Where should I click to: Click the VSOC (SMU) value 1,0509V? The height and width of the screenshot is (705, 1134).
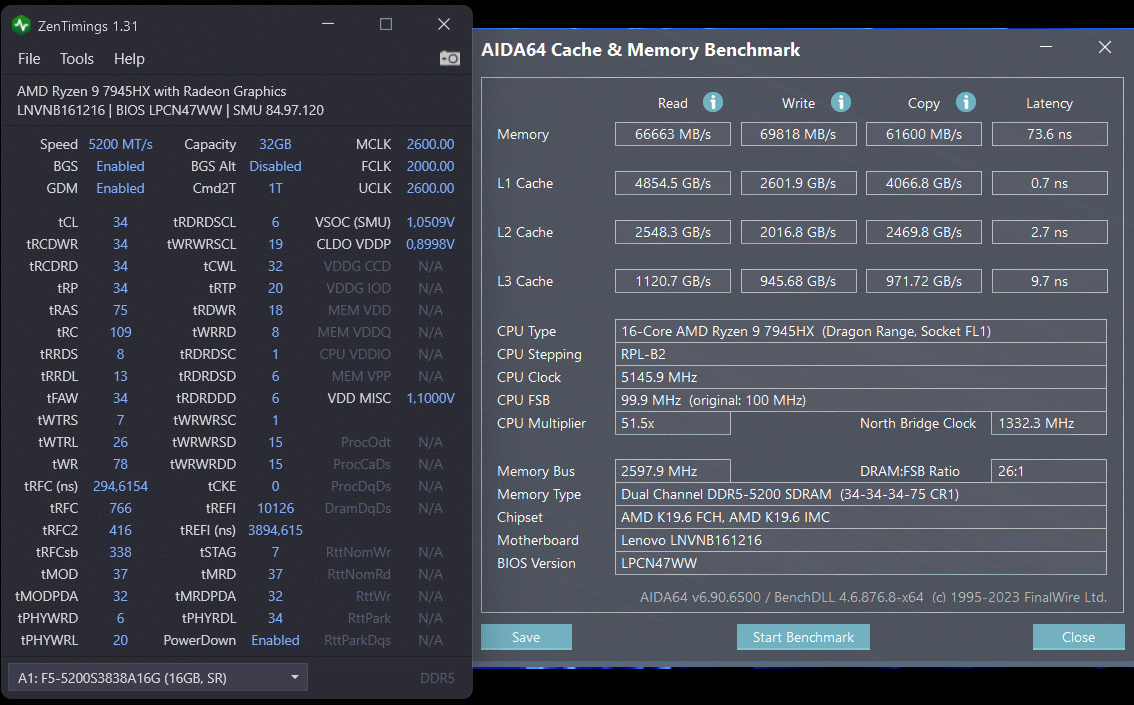pyautogui.click(x=430, y=222)
